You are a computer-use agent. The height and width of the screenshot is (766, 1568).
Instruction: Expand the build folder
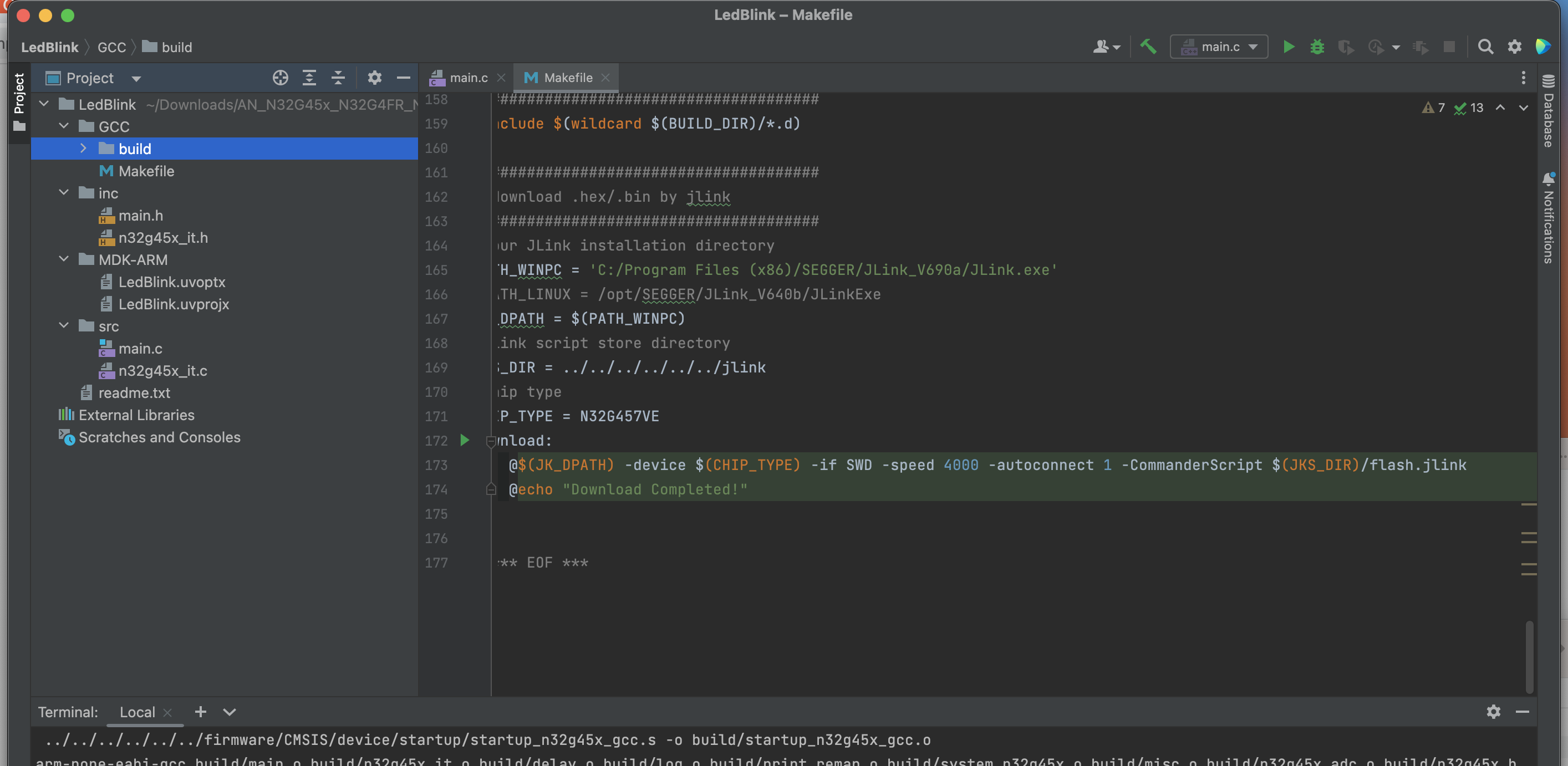click(83, 149)
